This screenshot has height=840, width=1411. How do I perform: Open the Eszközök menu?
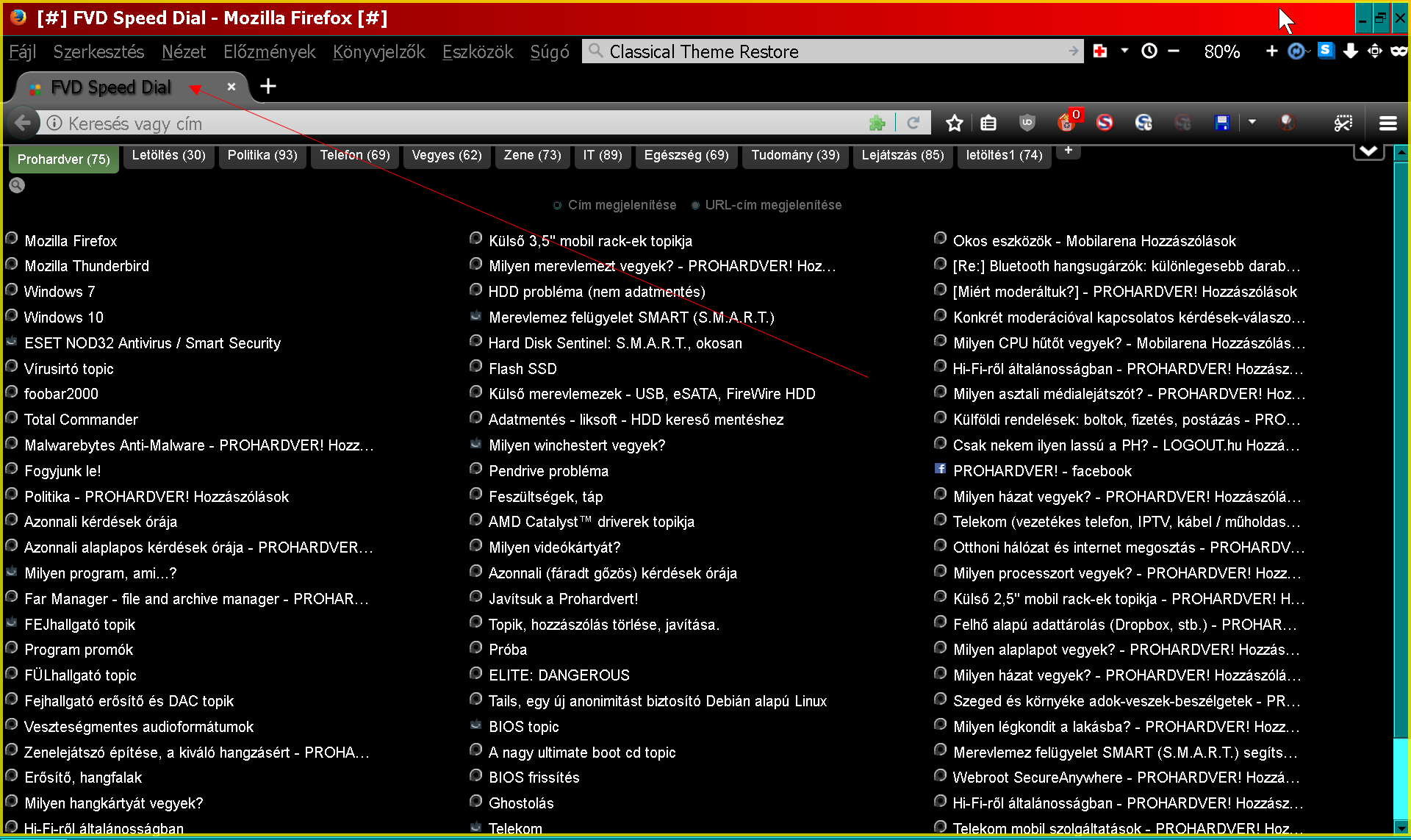coord(478,51)
